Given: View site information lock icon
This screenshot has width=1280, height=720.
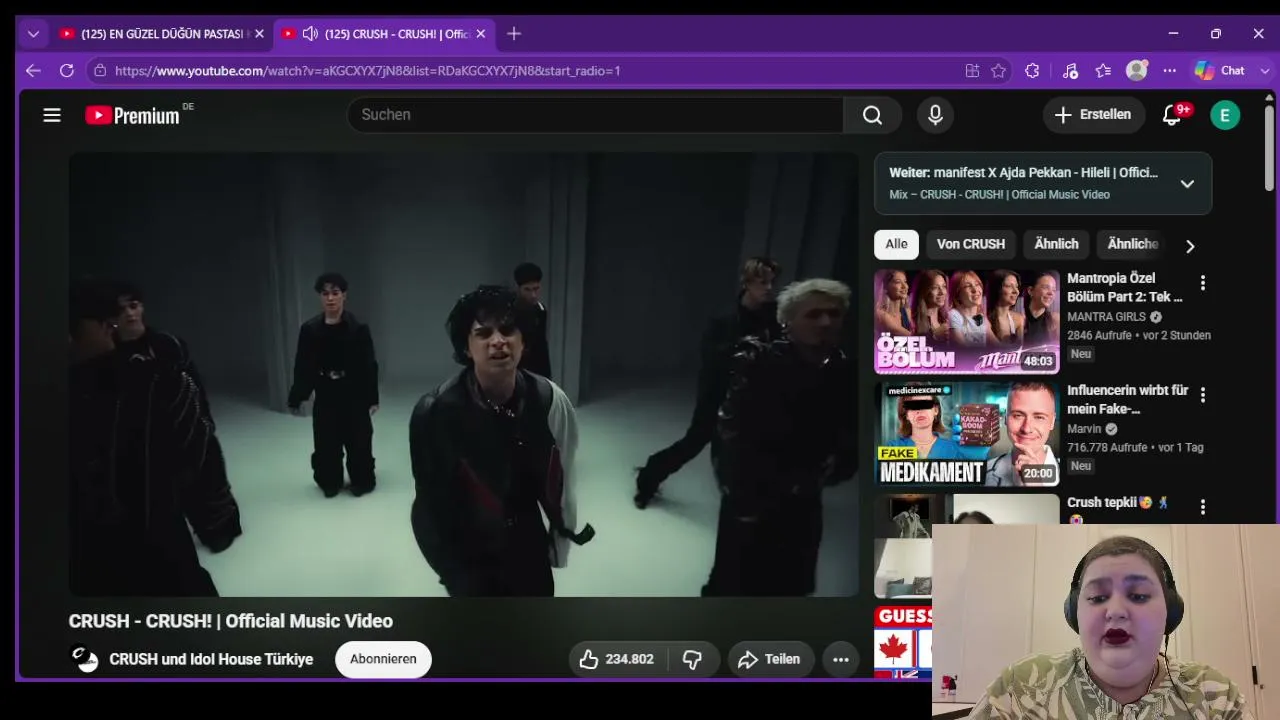Looking at the screenshot, I should pos(98,71).
